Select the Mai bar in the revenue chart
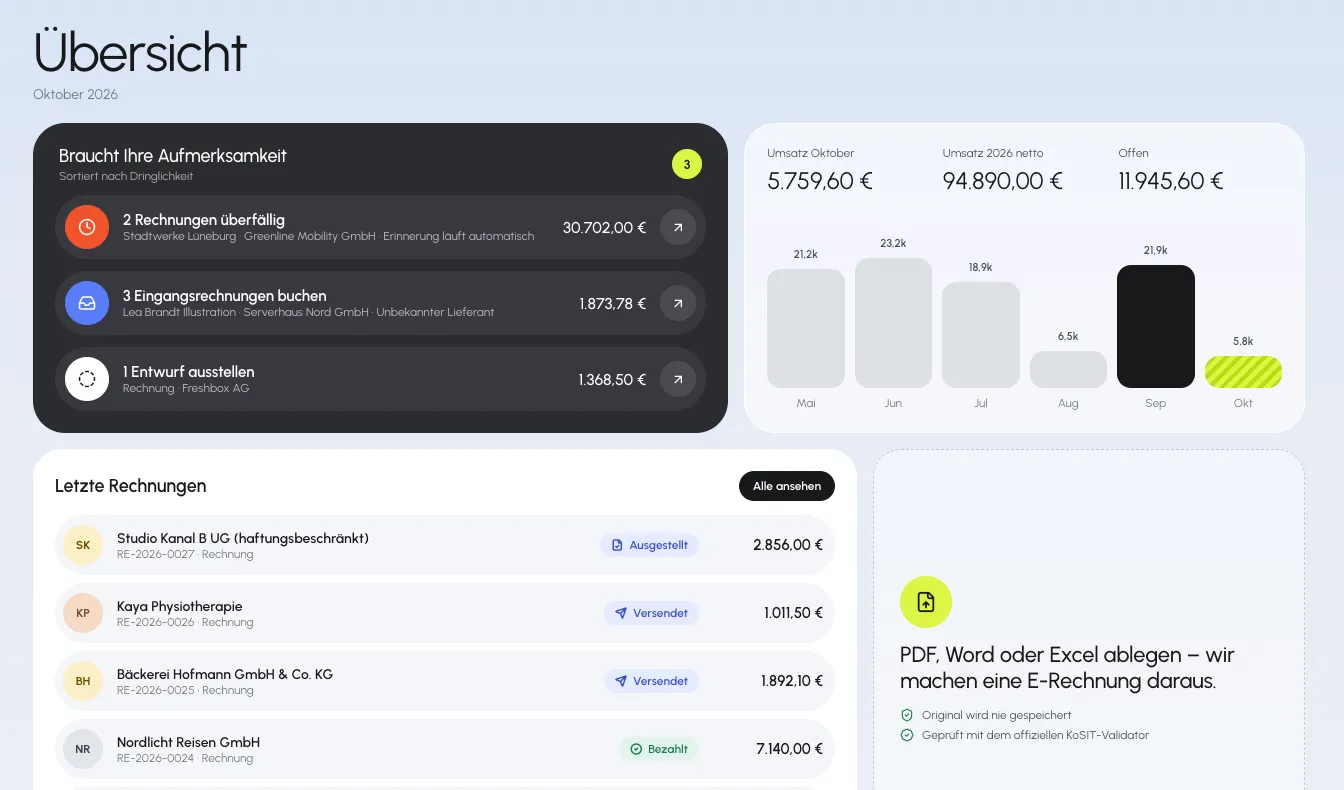This screenshot has width=1344, height=790. 806,328
